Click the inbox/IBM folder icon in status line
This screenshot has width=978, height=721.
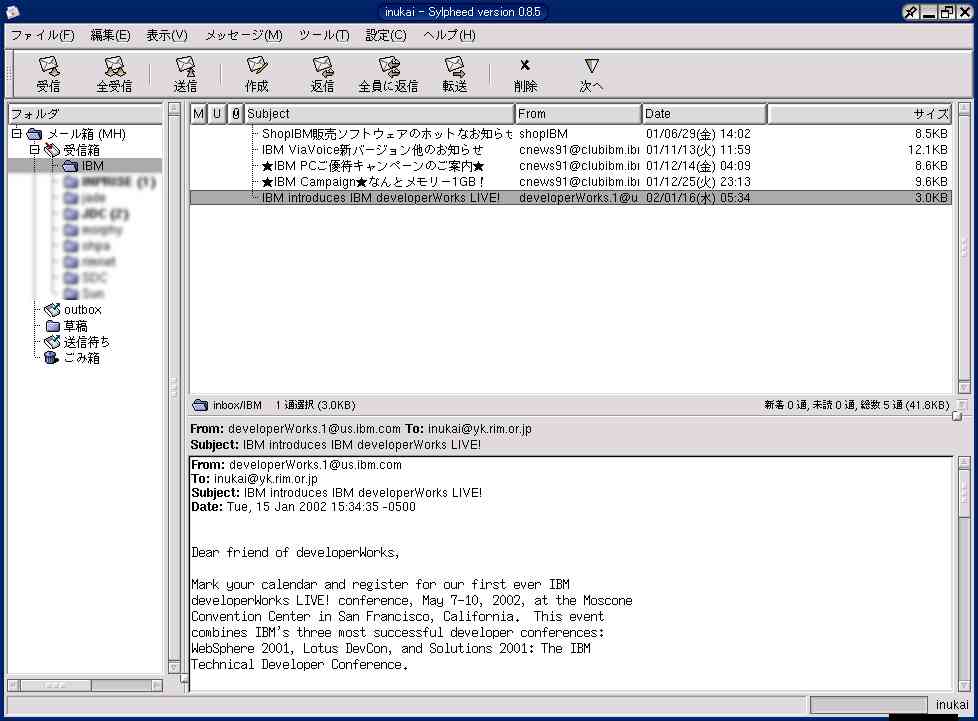(200, 405)
